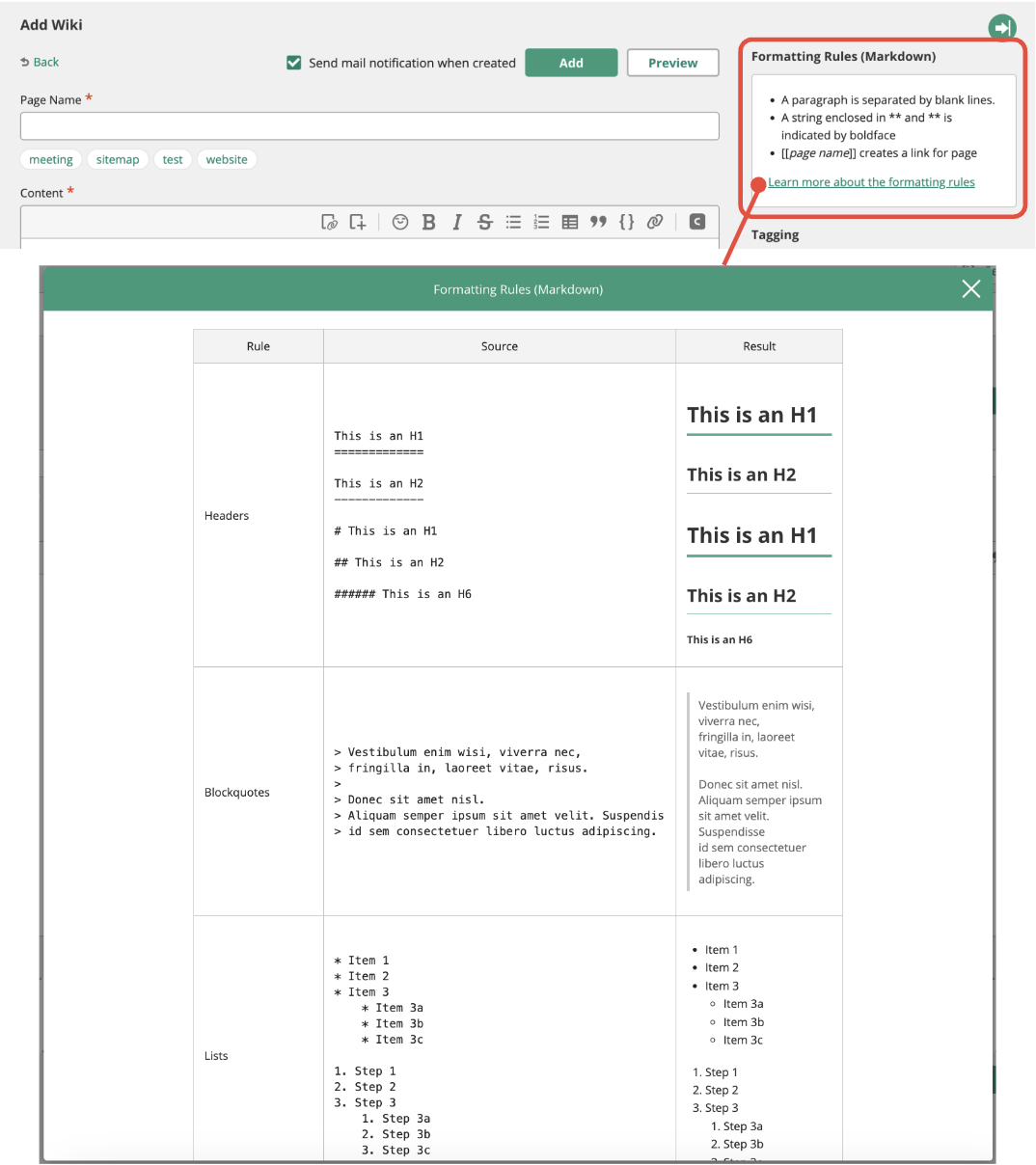Open Learn more about the formatting rules link

click(x=871, y=182)
